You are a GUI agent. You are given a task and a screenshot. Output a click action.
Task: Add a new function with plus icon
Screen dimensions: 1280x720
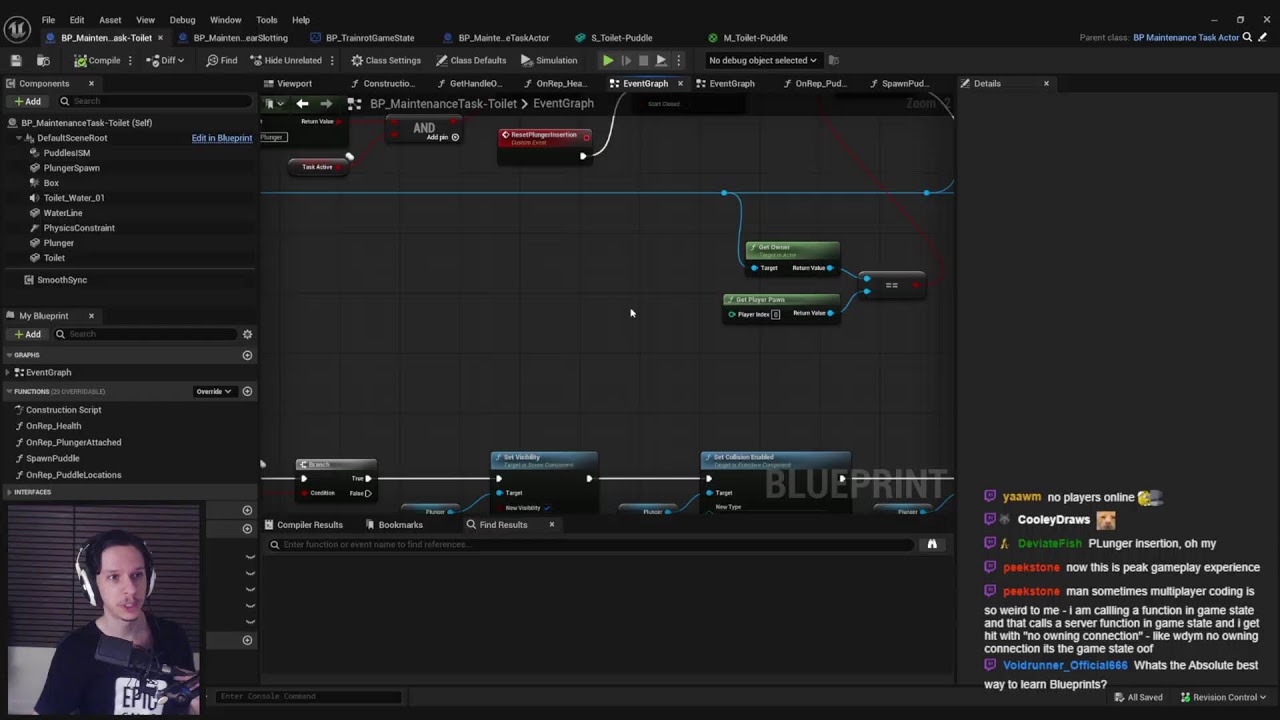pyautogui.click(x=247, y=391)
